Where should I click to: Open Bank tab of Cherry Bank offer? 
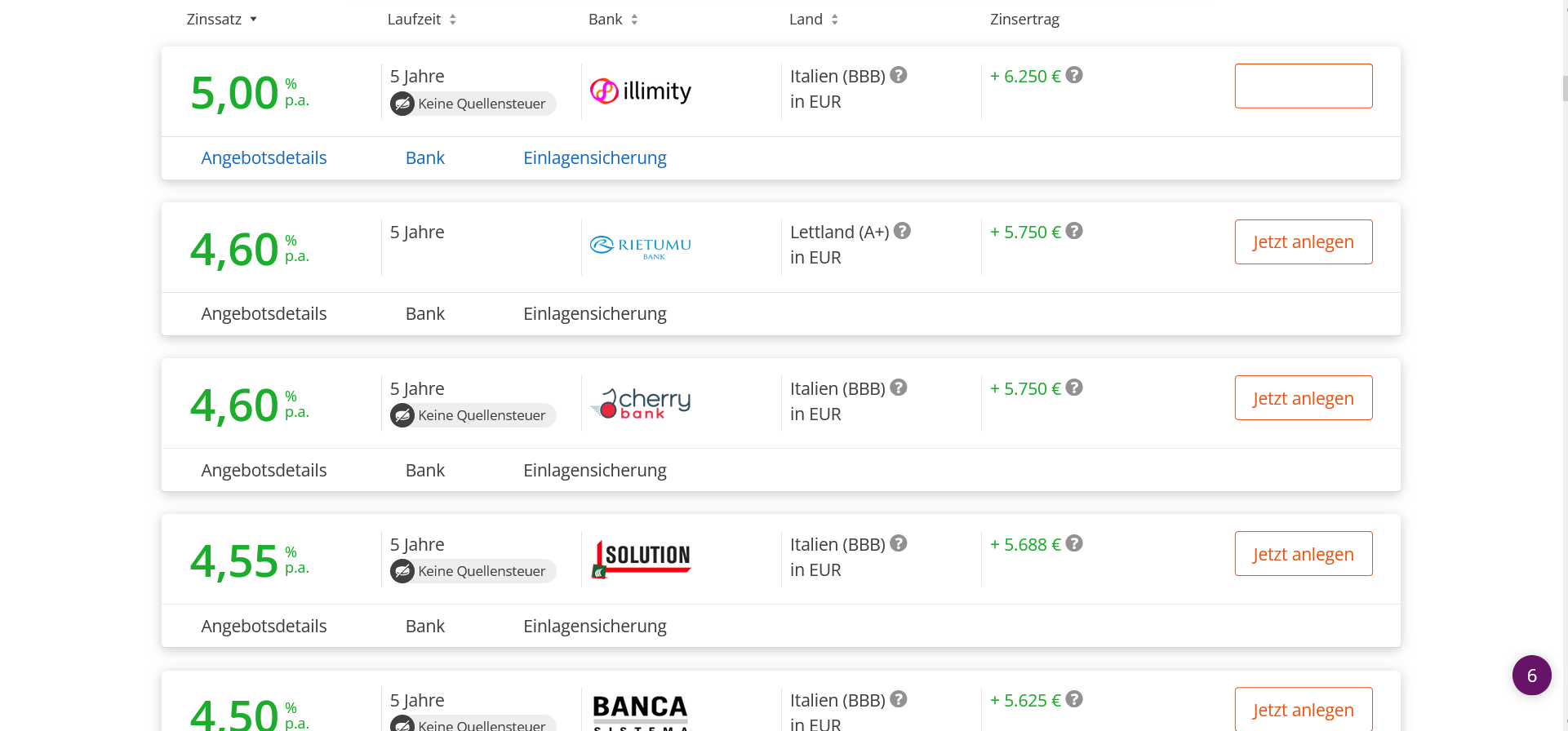tap(425, 471)
